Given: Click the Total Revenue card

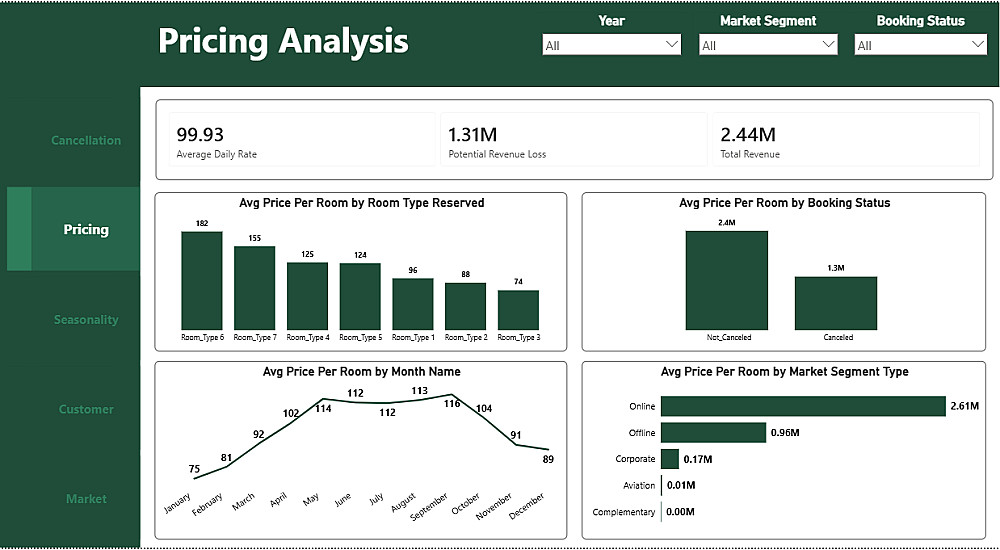Looking at the screenshot, I should pyautogui.click(x=846, y=140).
